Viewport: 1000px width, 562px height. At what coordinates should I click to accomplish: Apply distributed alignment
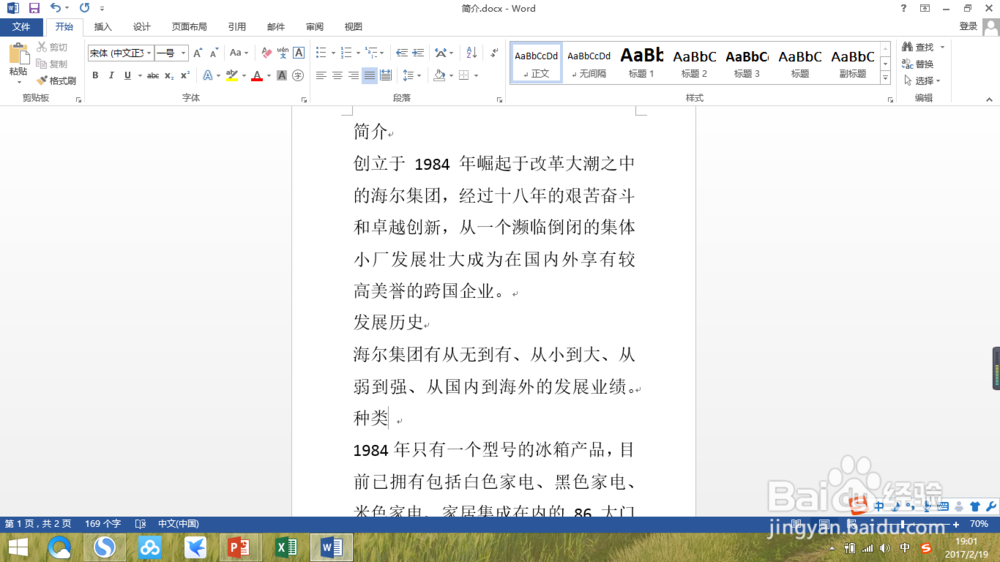click(386, 76)
